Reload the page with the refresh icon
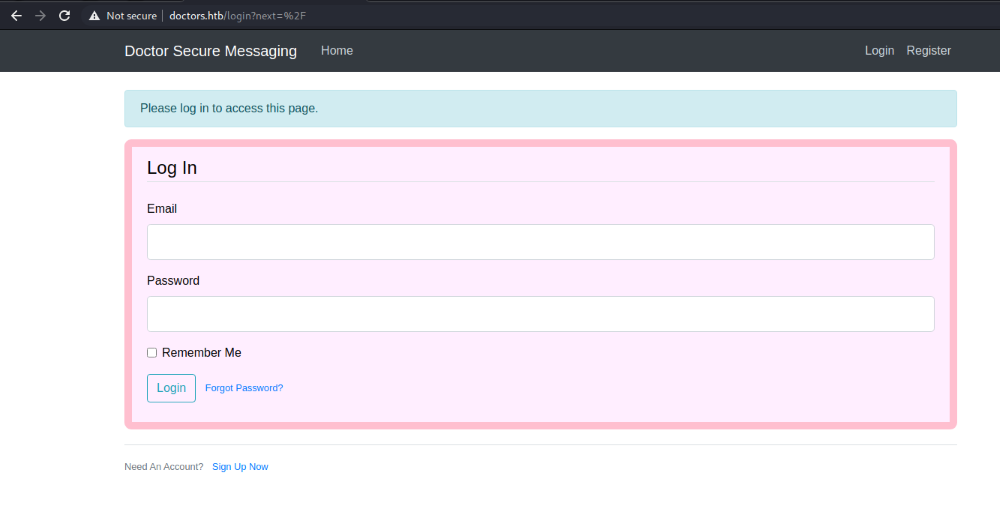 tap(65, 16)
